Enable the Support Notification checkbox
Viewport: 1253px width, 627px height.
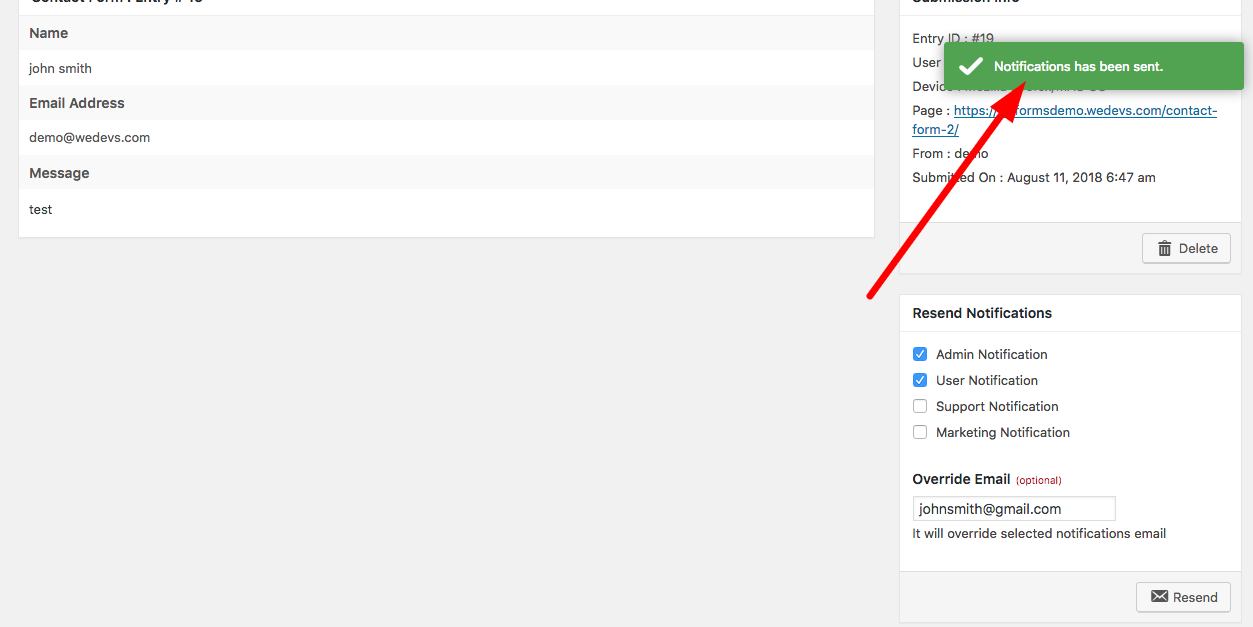919,406
